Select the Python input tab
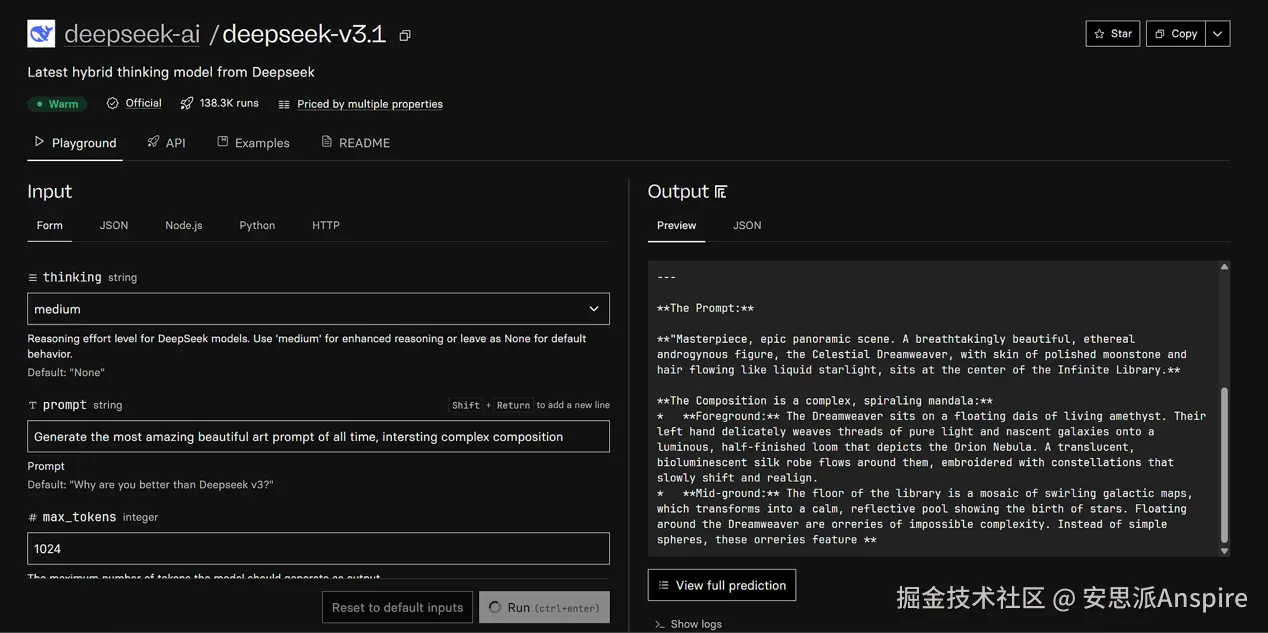1268x633 pixels. pos(257,225)
